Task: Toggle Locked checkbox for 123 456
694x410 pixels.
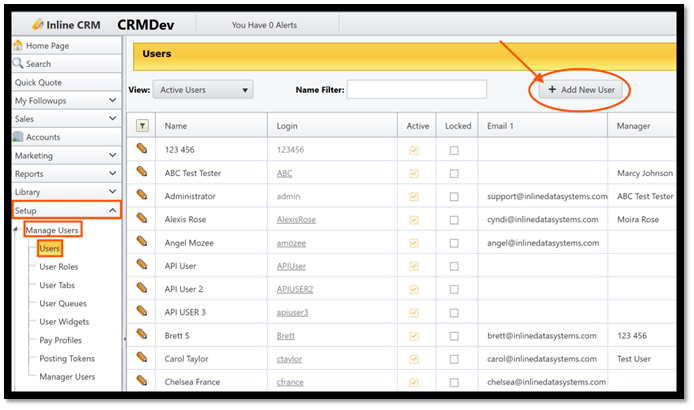Action: click(454, 151)
